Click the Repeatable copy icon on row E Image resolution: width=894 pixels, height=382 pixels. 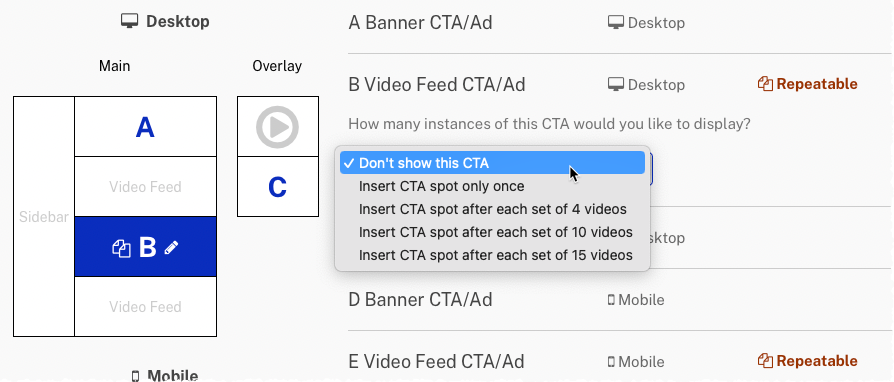[765, 361]
